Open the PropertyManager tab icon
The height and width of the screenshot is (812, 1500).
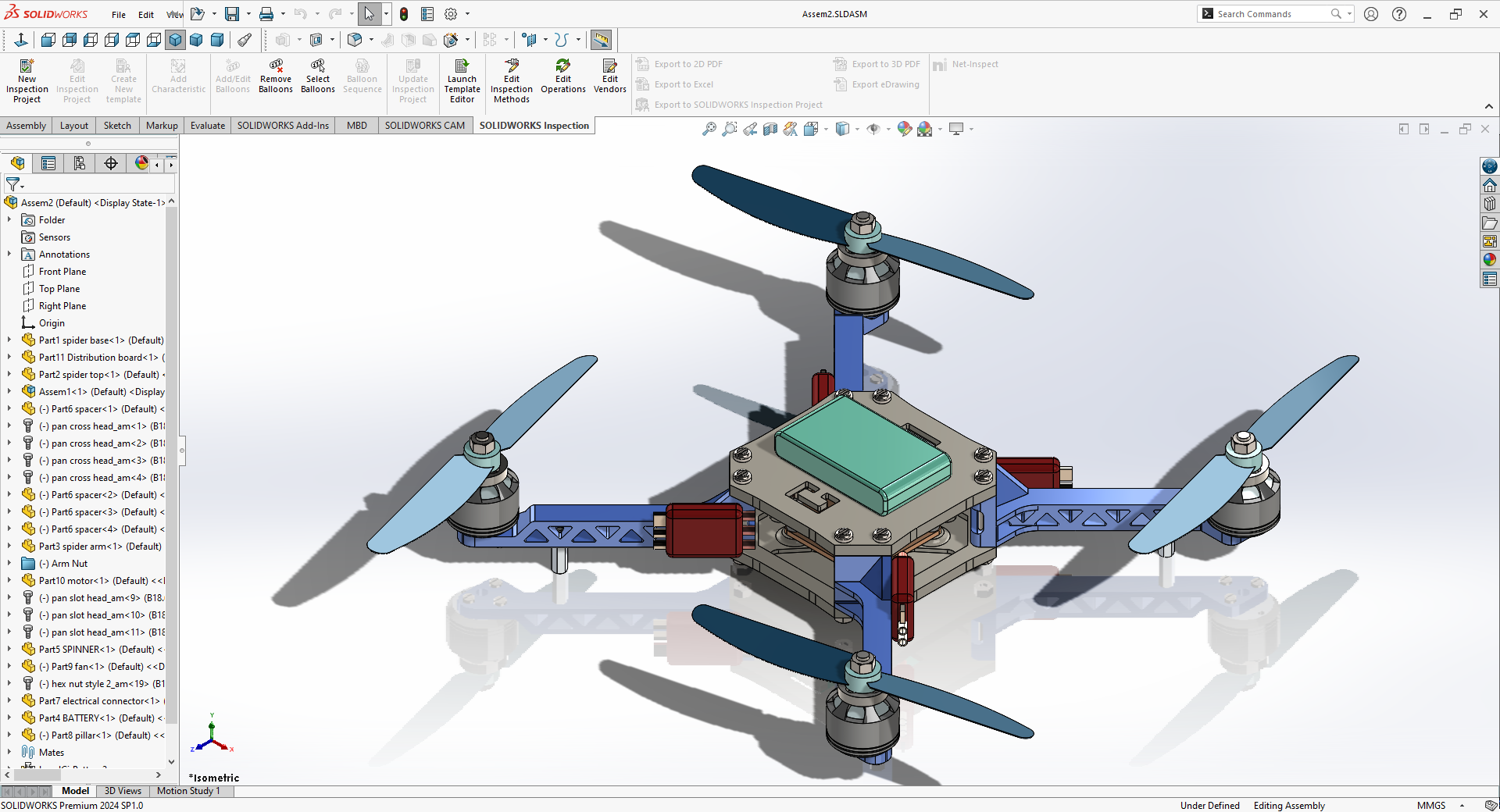click(x=48, y=163)
